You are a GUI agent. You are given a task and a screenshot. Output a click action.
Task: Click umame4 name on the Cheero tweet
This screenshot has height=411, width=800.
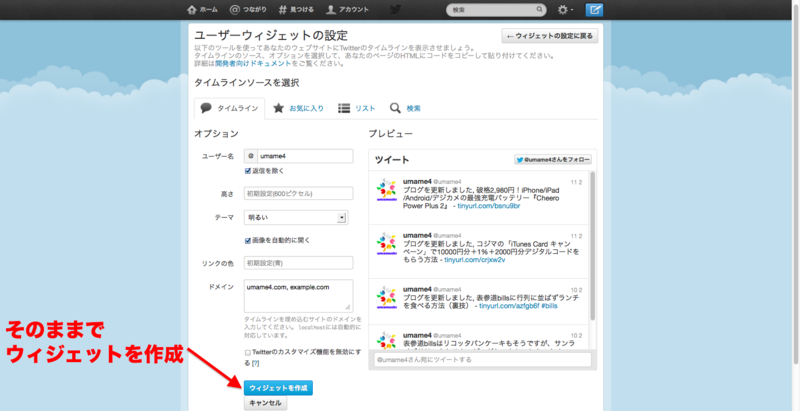click(x=417, y=182)
